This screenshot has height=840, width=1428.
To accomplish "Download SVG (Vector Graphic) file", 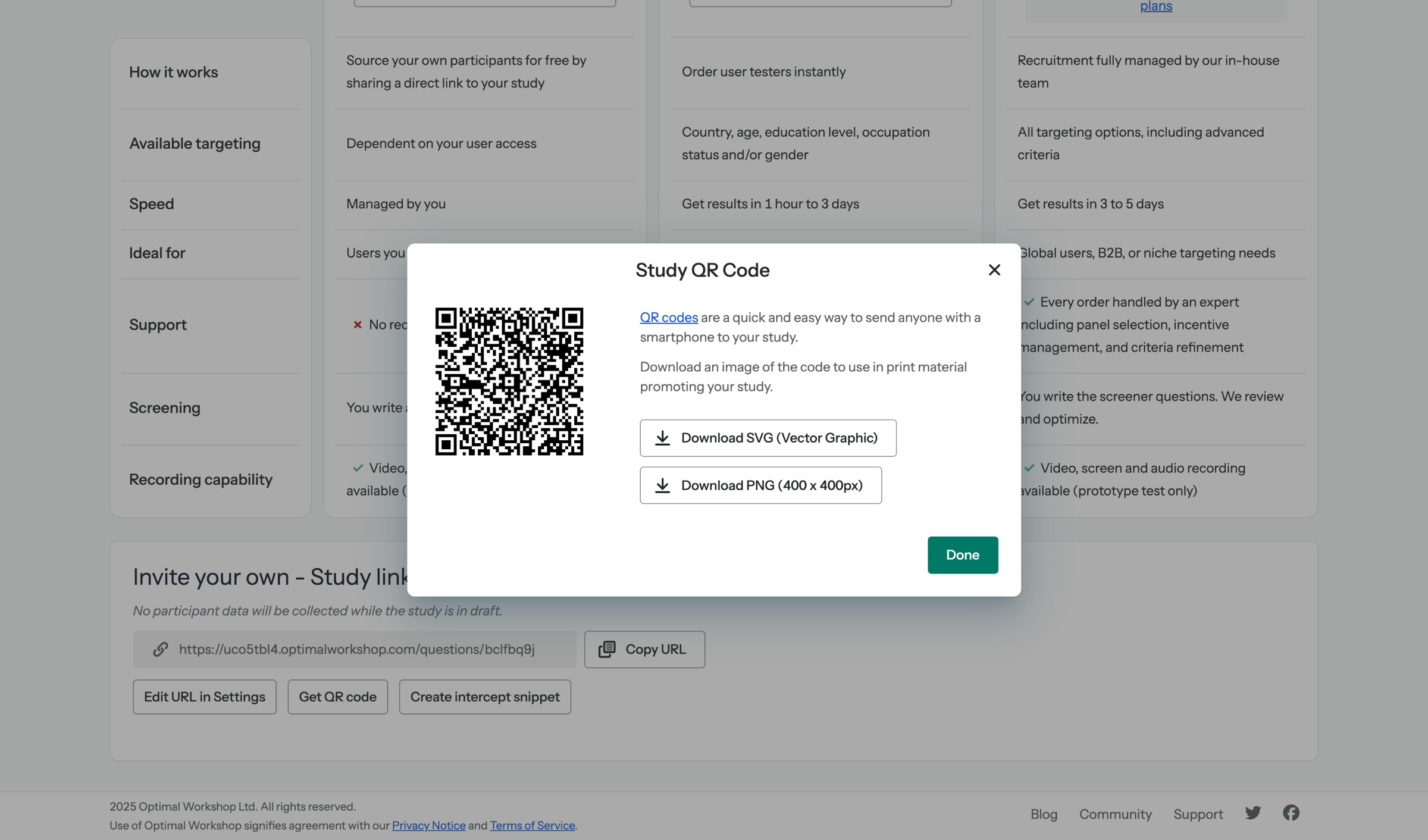I will 768,438.
